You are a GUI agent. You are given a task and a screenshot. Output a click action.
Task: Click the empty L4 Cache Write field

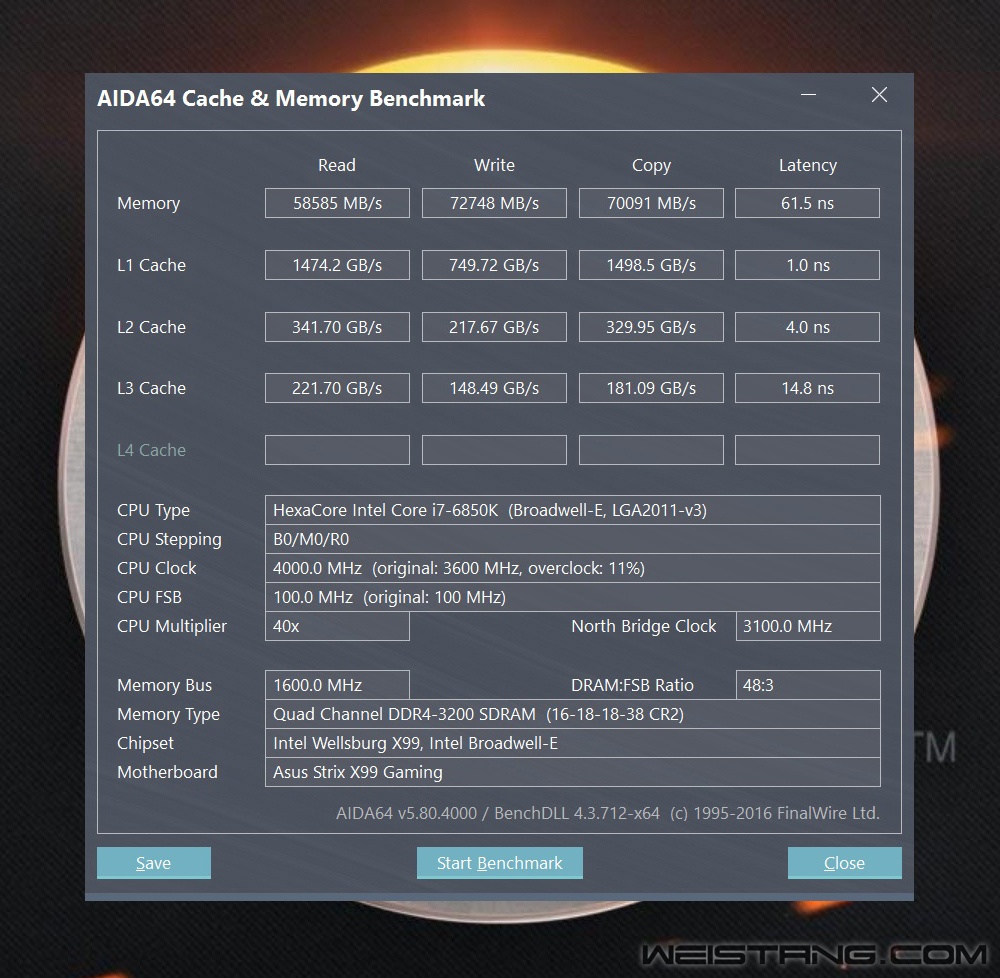(x=494, y=449)
